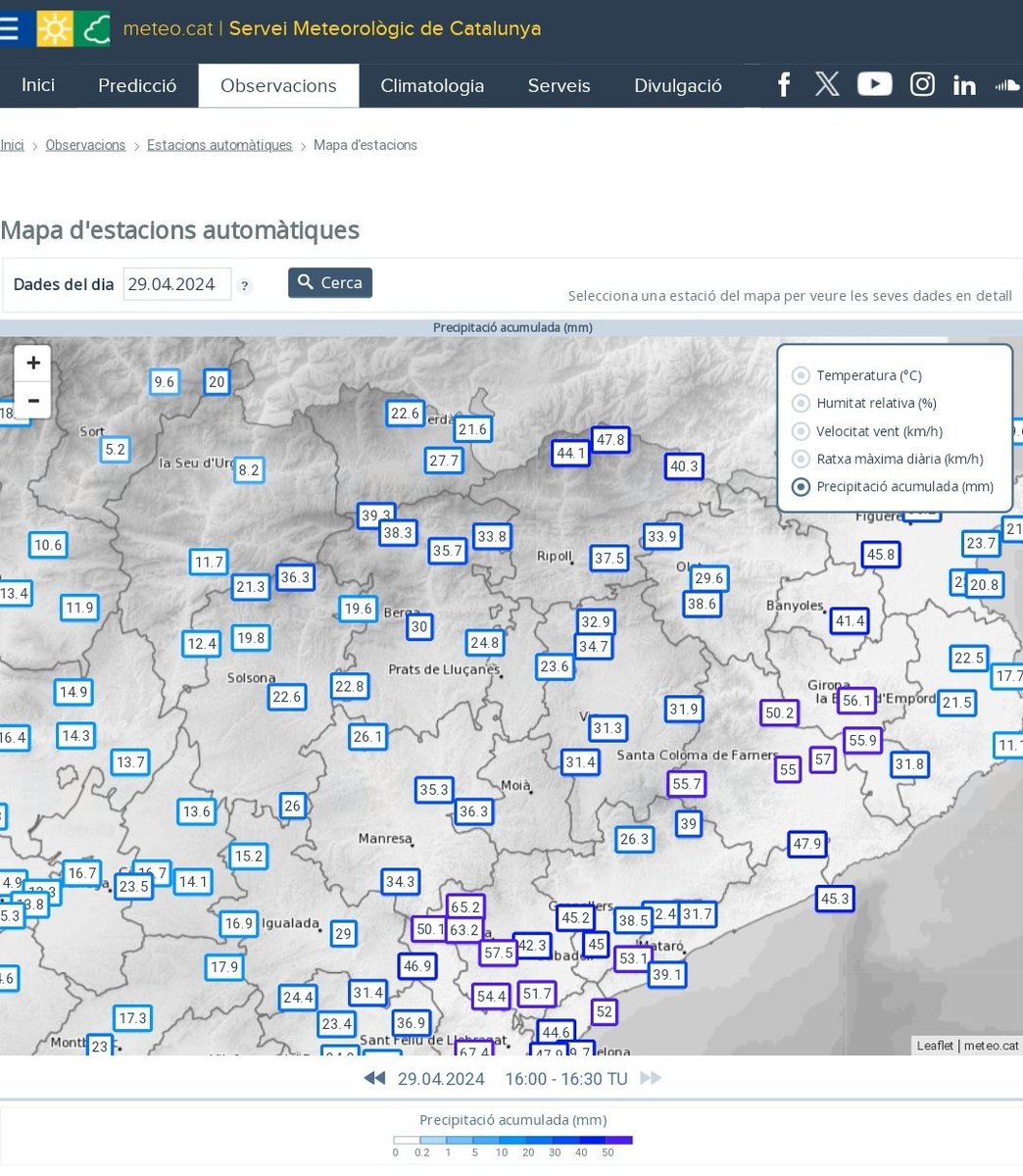
Task: Select station showing 17.3 mm
Action: tap(132, 1018)
